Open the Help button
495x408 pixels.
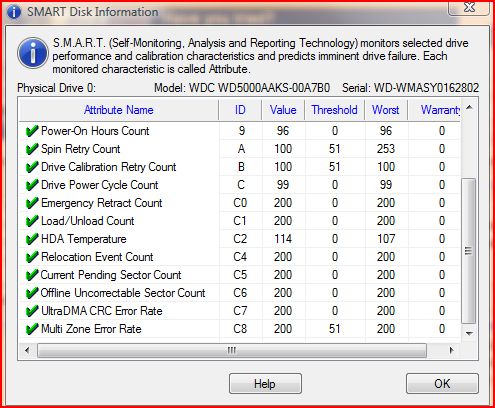pyautogui.click(x=265, y=384)
